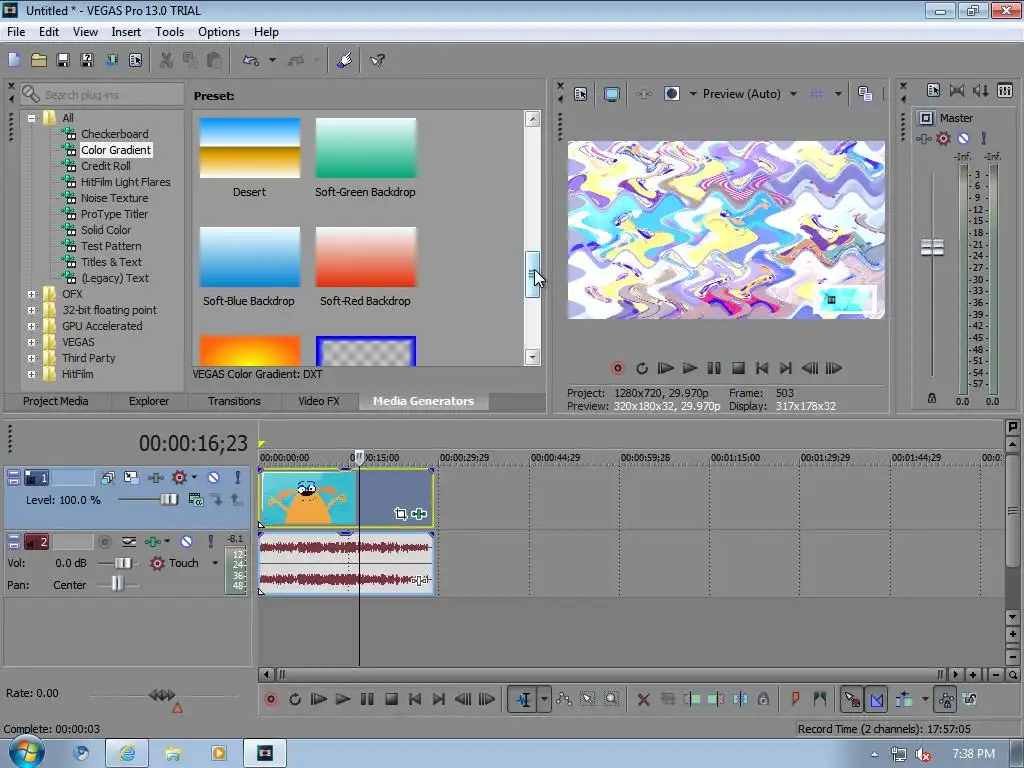Open the Master bus FX gear icon
This screenshot has width=1024, height=768.
943,138
